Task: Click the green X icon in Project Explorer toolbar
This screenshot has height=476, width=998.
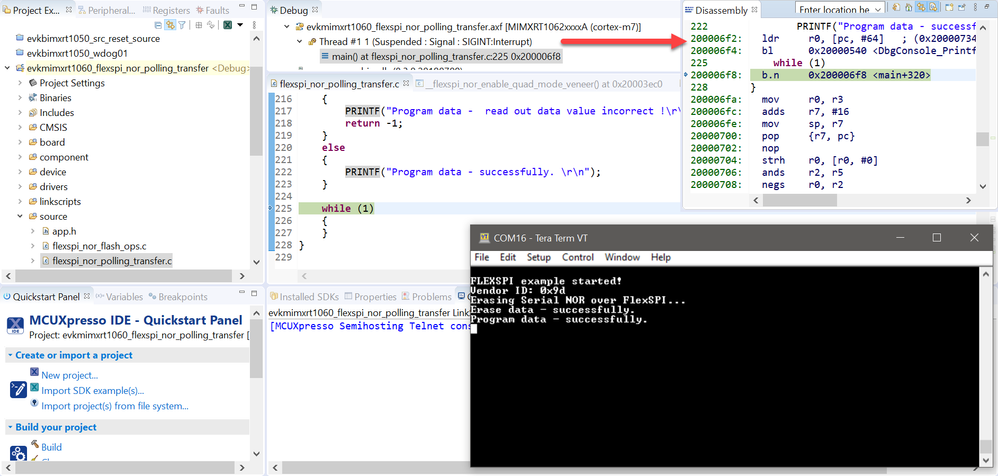Action: click(x=227, y=25)
